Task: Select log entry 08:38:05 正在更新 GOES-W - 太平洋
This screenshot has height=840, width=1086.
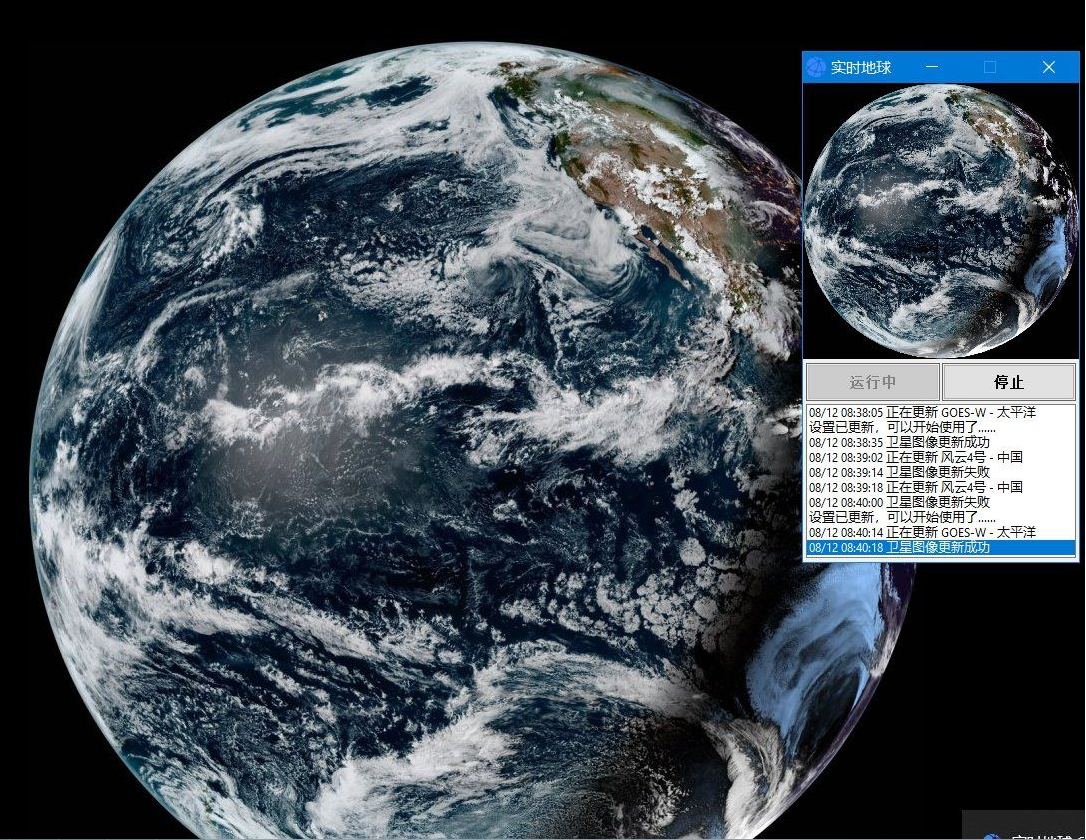Action: click(x=941, y=413)
